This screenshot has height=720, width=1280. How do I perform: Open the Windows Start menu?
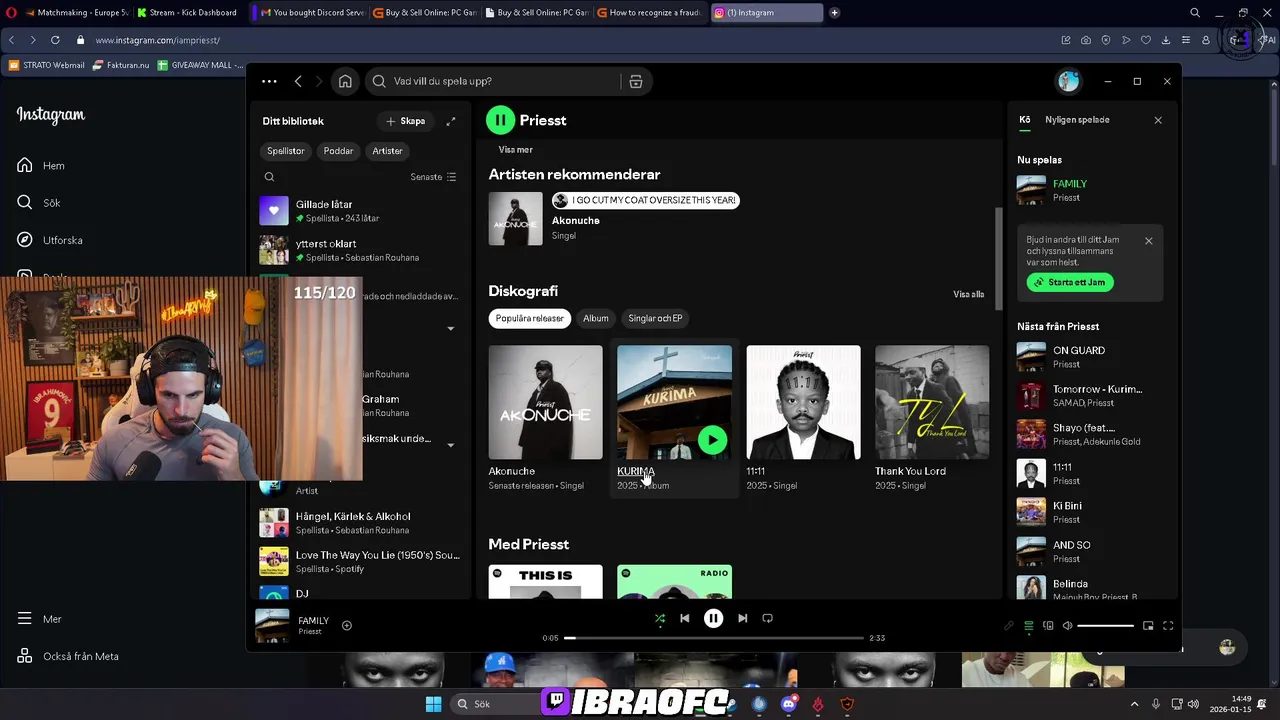click(x=433, y=704)
